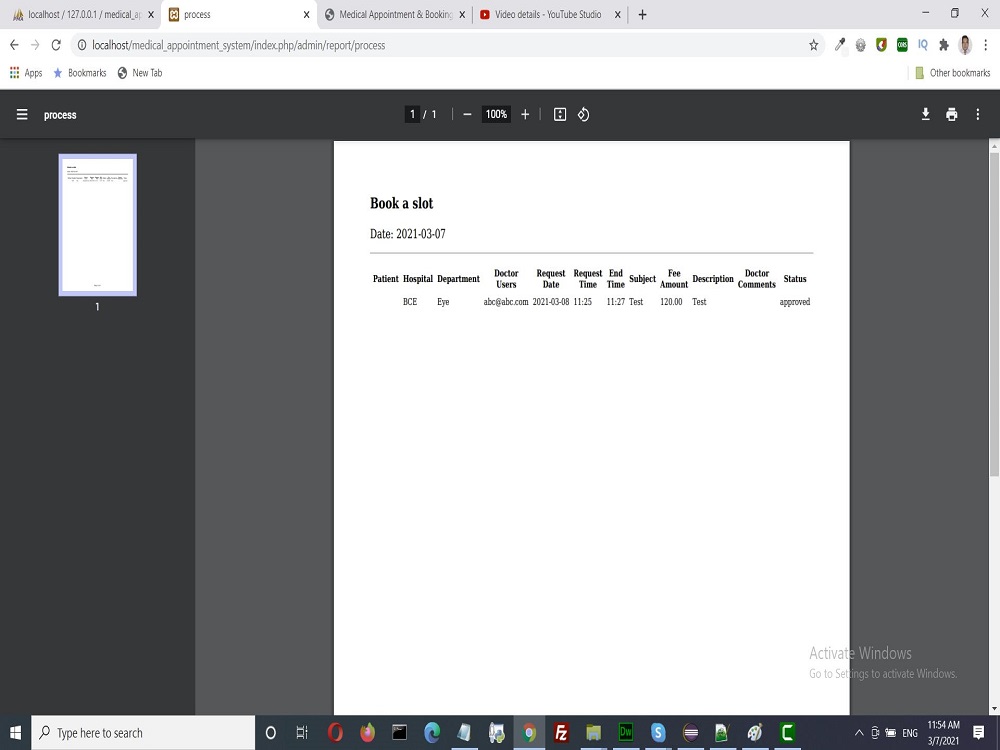Screen dimensions: 1000x750
Task: Bookmark this page with the star icon
Action: click(813, 45)
